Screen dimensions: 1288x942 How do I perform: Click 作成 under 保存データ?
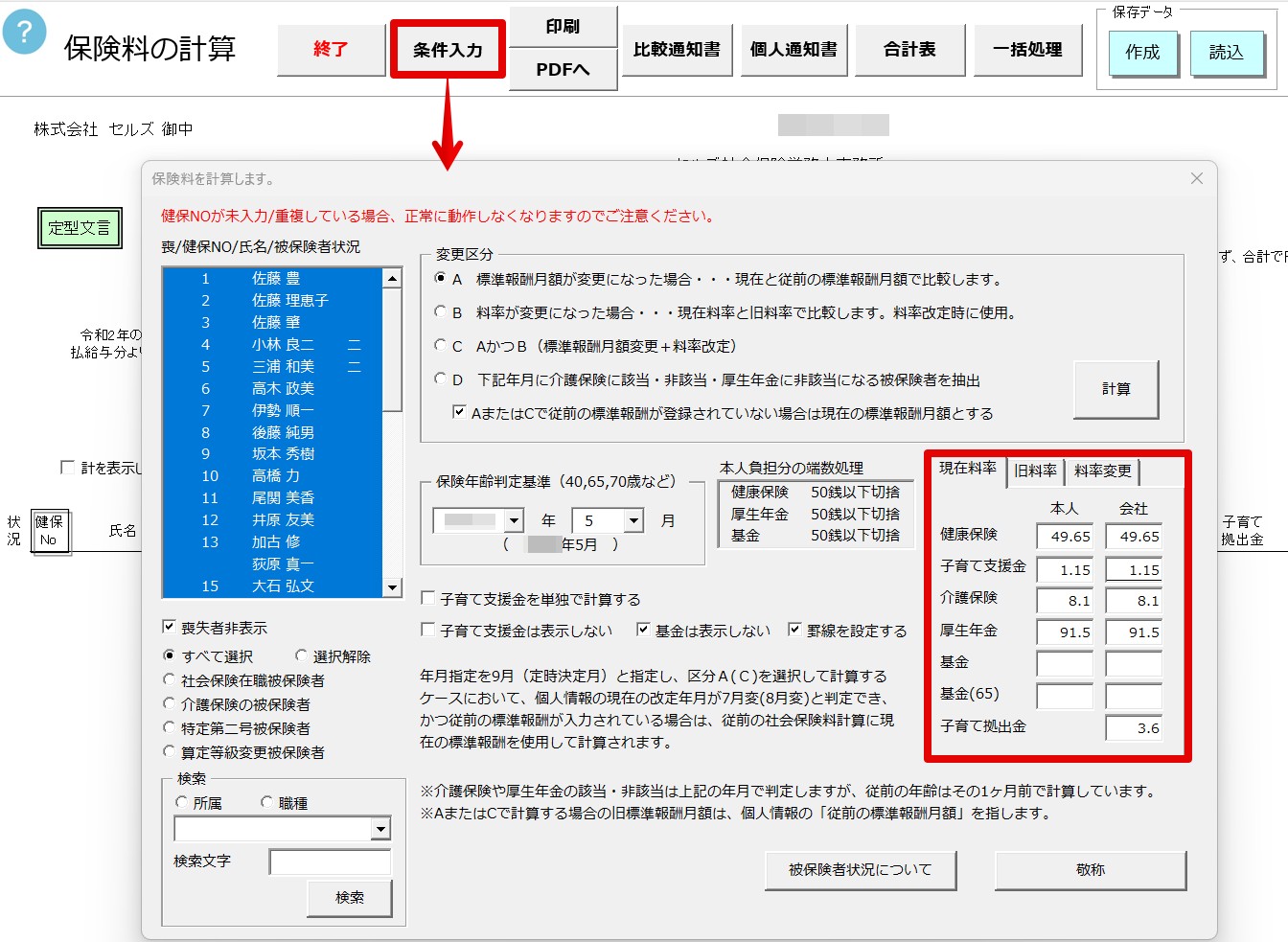pyautogui.click(x=1142, y=53)
